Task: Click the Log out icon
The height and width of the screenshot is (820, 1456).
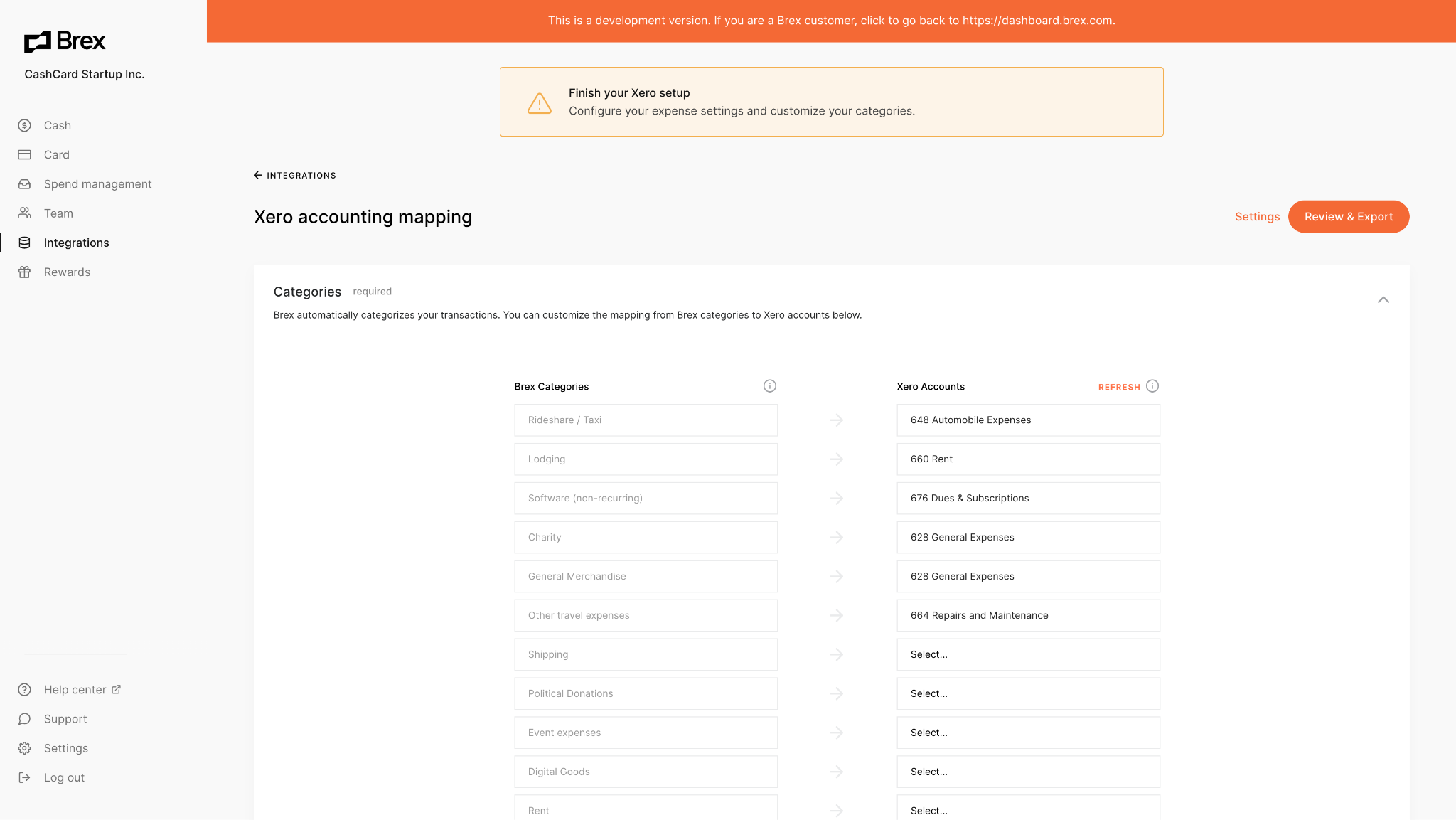Action: point(23,777)
